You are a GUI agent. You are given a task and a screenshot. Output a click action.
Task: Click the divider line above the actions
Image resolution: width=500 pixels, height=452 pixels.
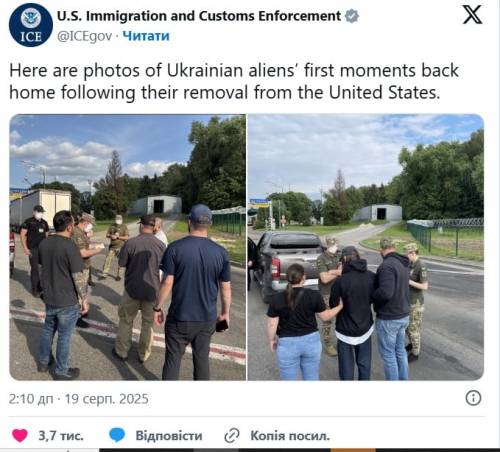(x=246, y=416)
